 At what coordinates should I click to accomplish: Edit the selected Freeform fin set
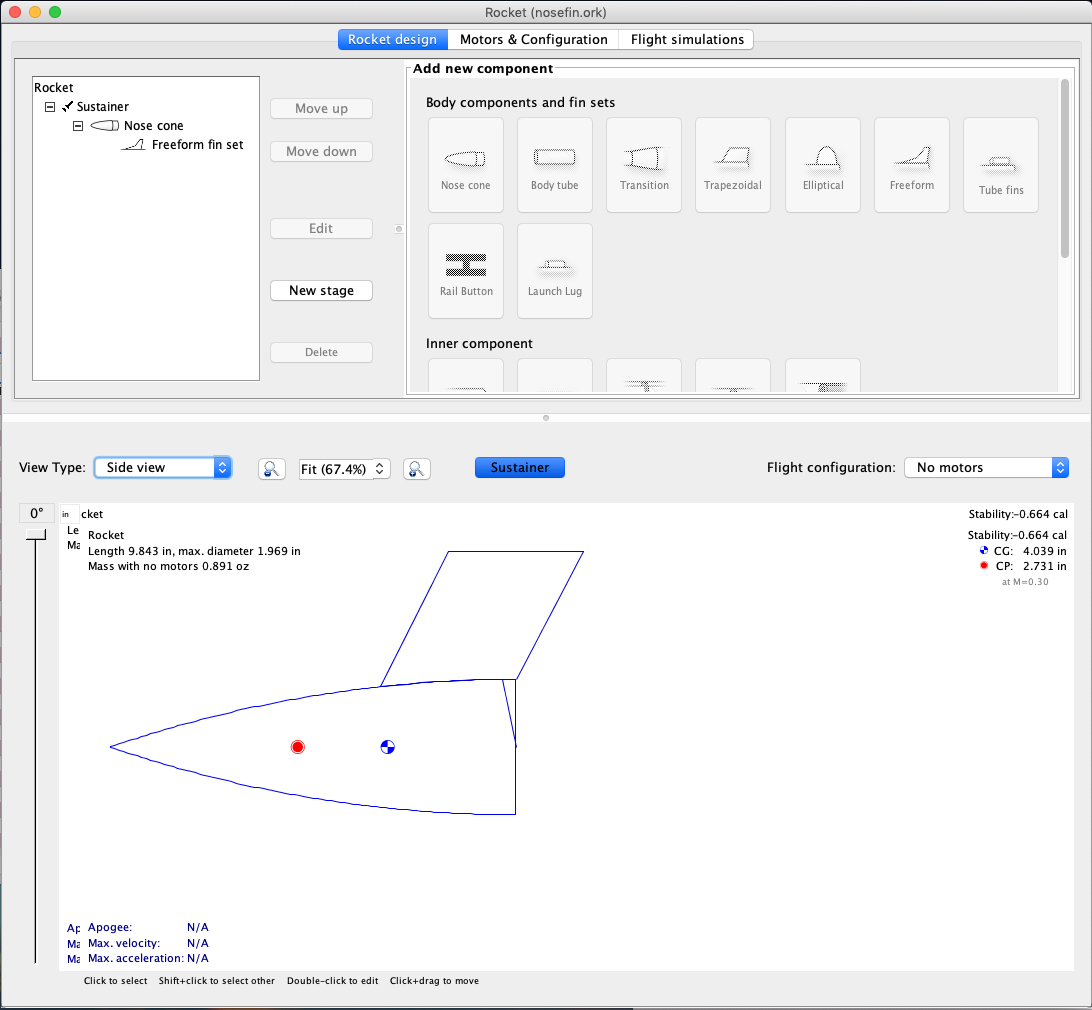[321, 228]
